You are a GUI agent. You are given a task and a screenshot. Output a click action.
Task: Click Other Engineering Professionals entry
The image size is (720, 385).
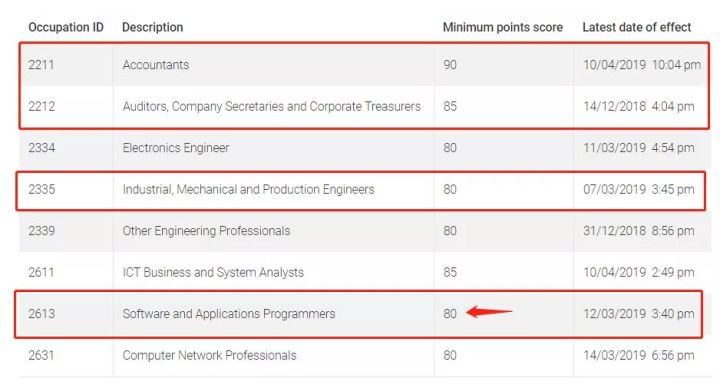(206, 231)
